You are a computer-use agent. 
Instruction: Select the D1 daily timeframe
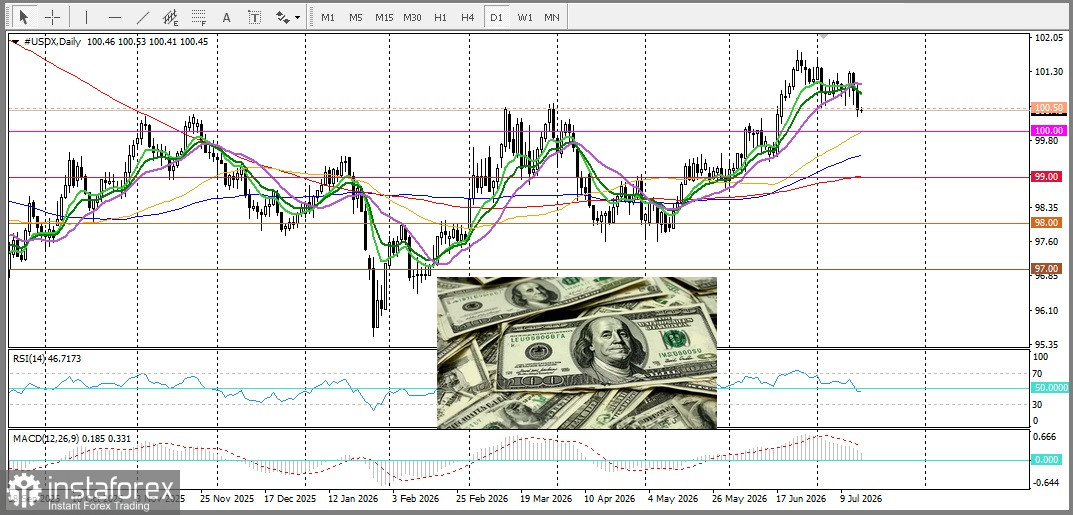(x=495, y=17)
